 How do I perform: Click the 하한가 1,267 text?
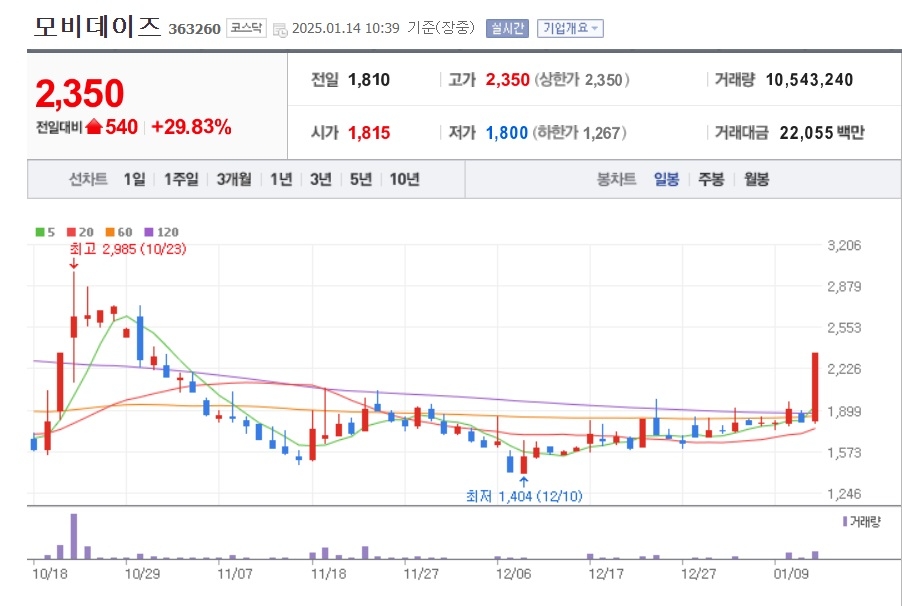point(579,133)
